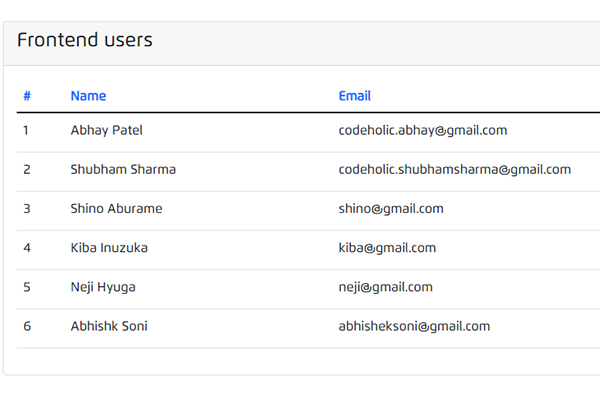The width and height of the screenshot is (600, 400).
Task: Click row number 6 cell
Action: pos(27,326)
